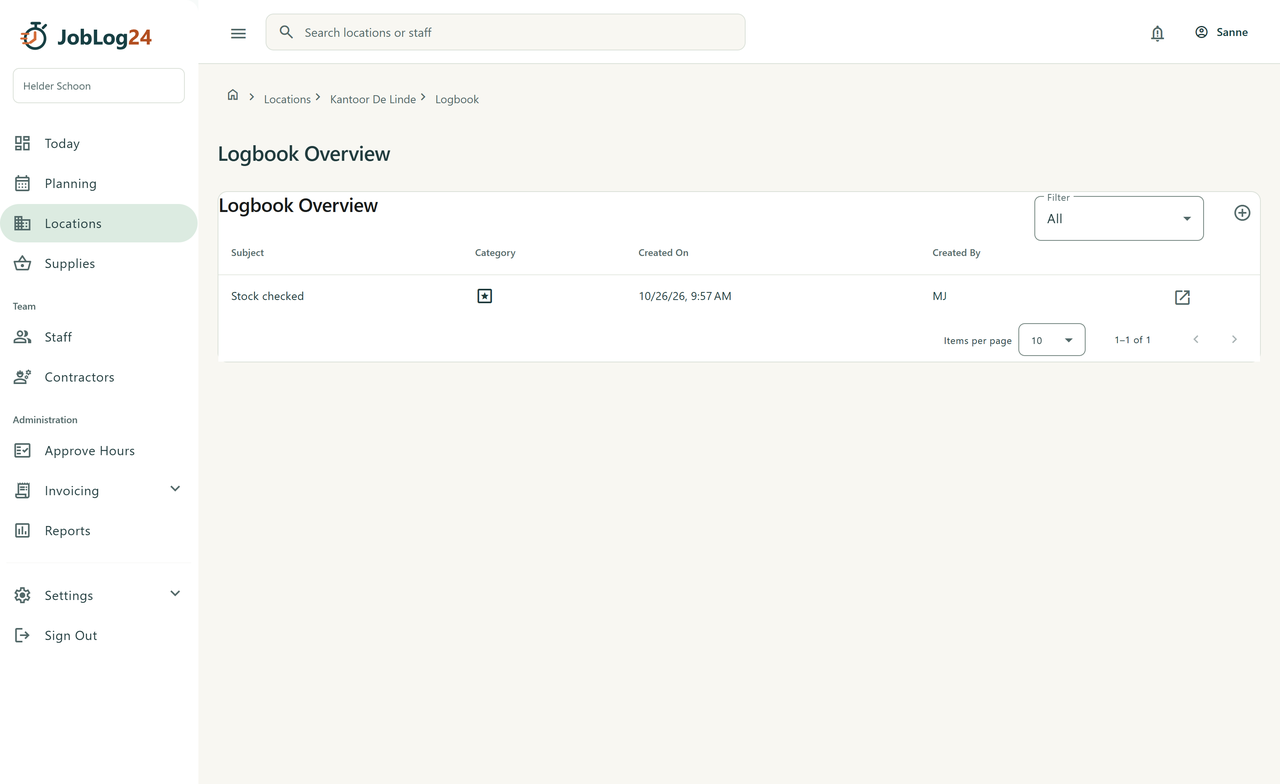1280x784 pixels.
Task: Open the notifications bell
Action: click(1157, 33)
